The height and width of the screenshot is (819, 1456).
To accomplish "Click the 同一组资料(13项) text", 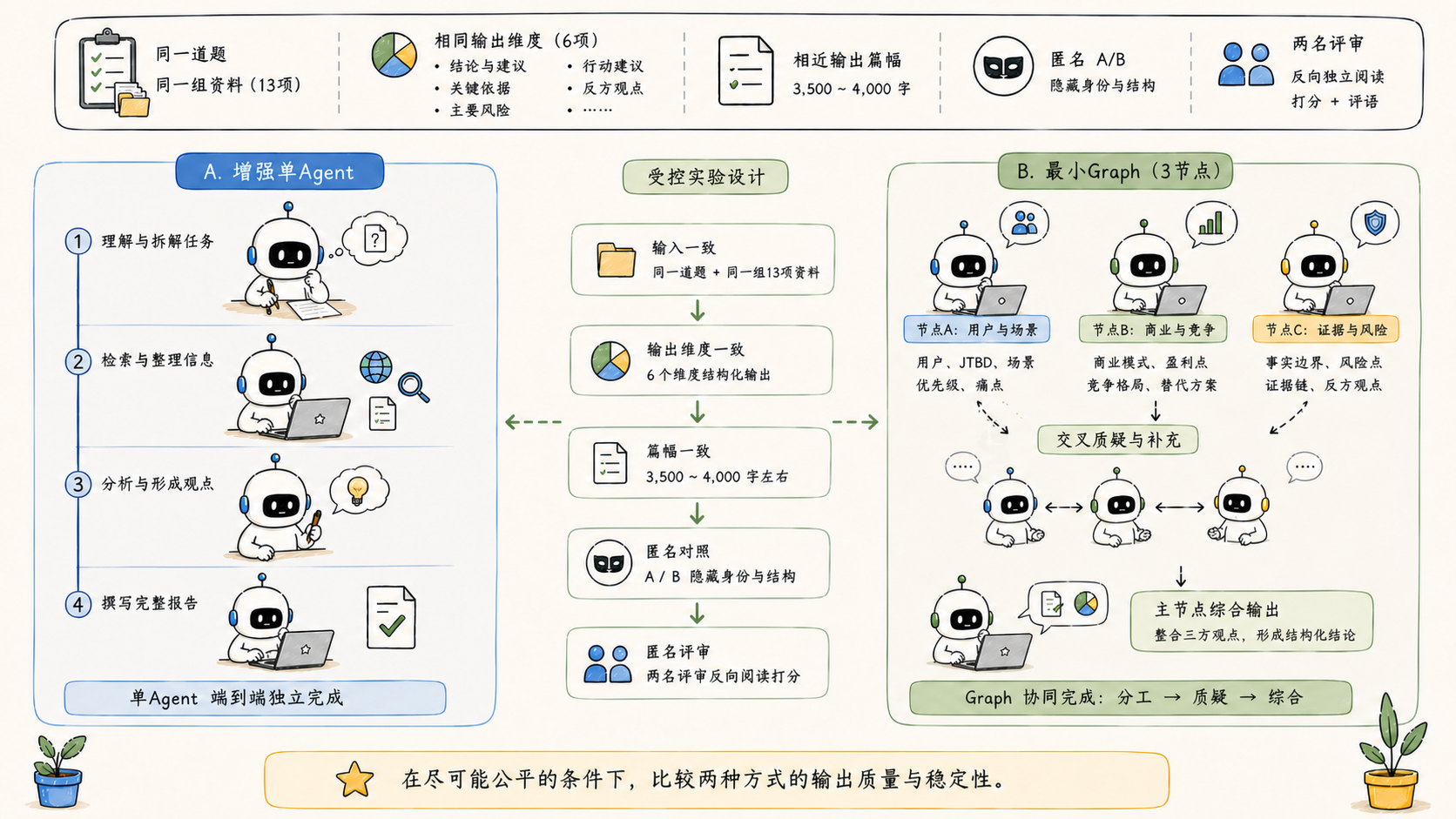I will [x=228, y=85].
